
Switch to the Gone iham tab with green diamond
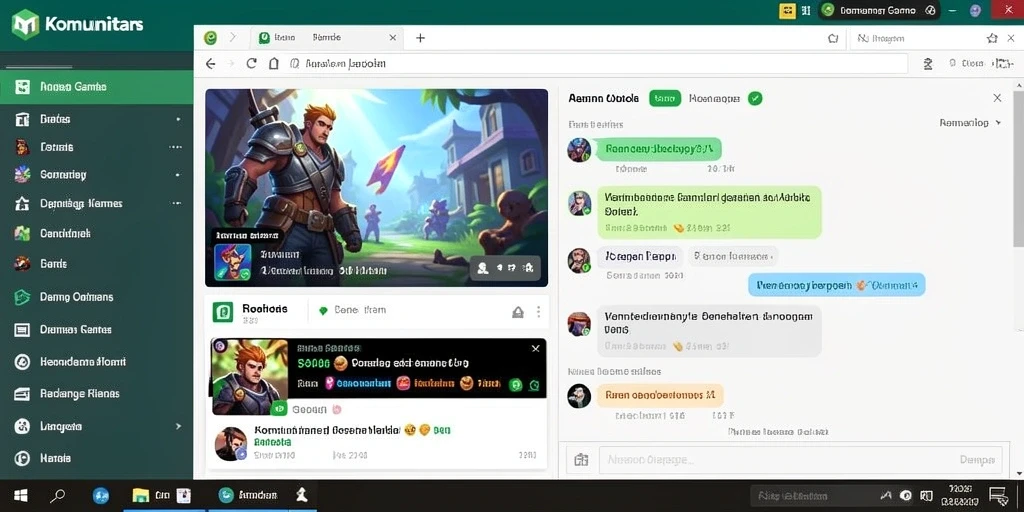point(352,311)
